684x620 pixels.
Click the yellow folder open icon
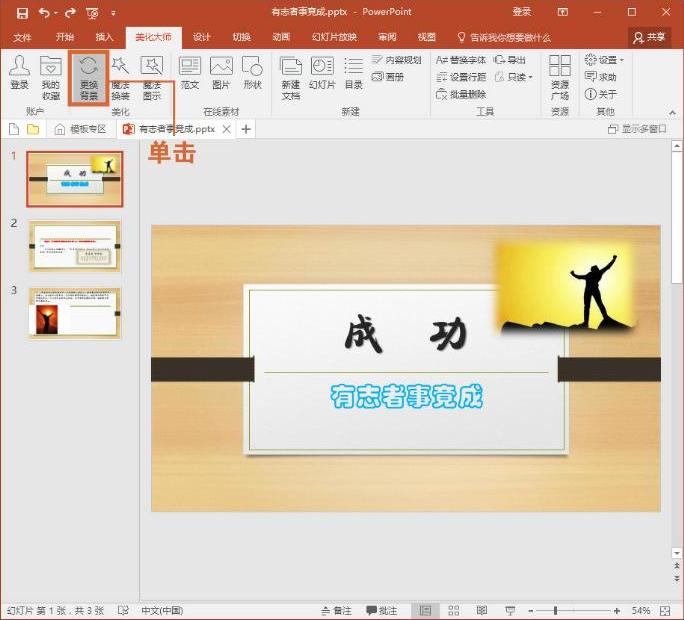coord(33,129)
